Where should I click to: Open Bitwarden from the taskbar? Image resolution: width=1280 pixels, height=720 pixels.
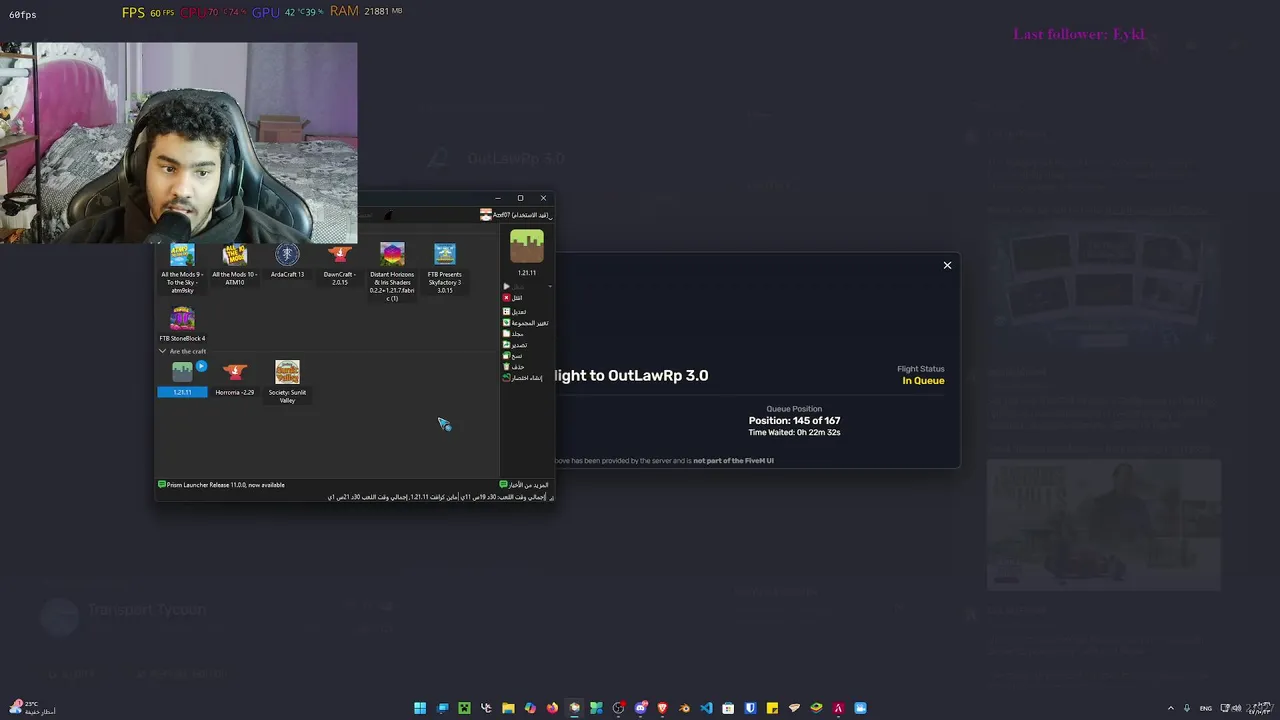750,708
